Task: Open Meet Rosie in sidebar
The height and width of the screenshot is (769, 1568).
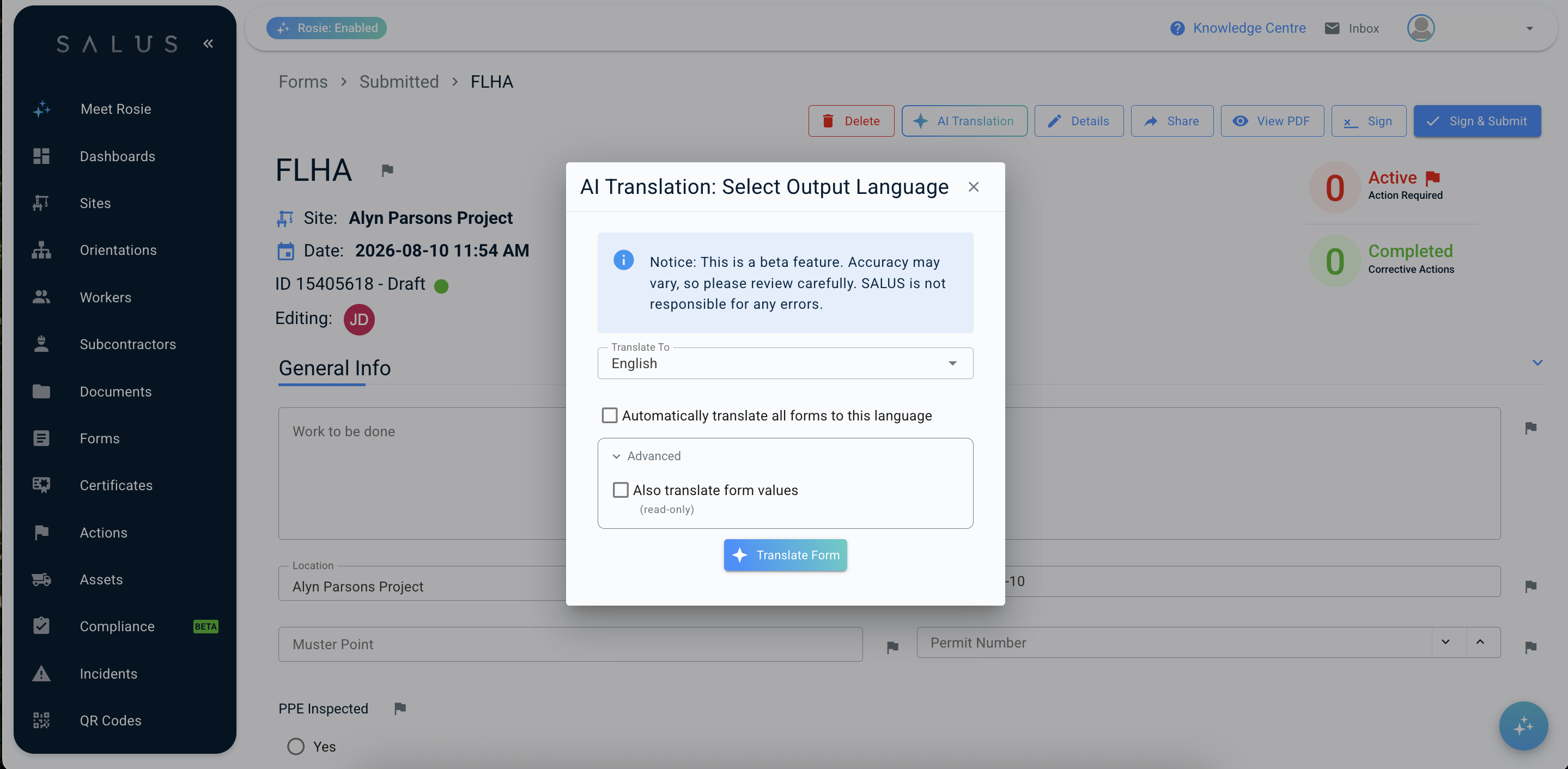Action: [116, 109]
